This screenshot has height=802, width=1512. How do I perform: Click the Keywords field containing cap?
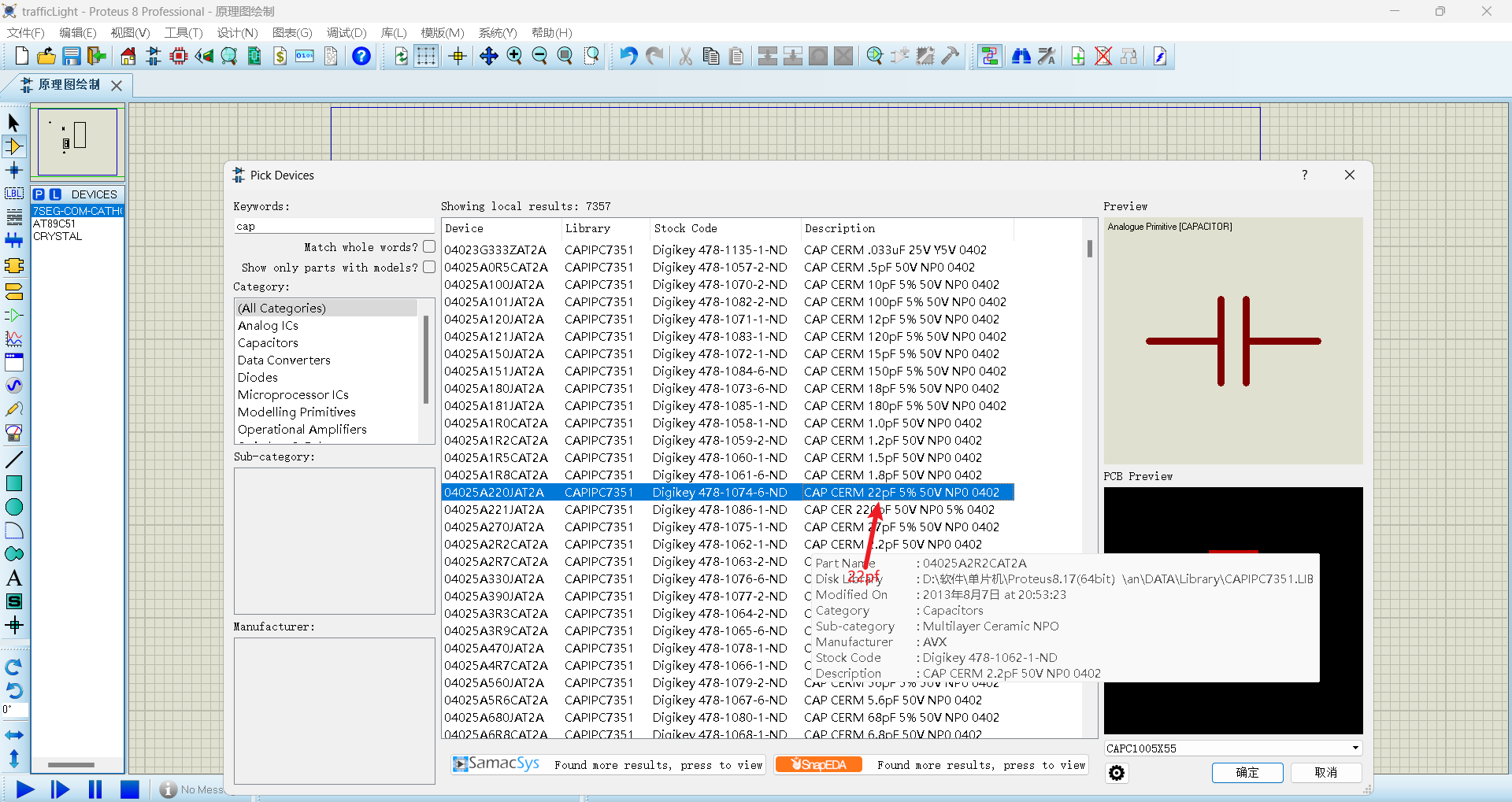point(334,226)
